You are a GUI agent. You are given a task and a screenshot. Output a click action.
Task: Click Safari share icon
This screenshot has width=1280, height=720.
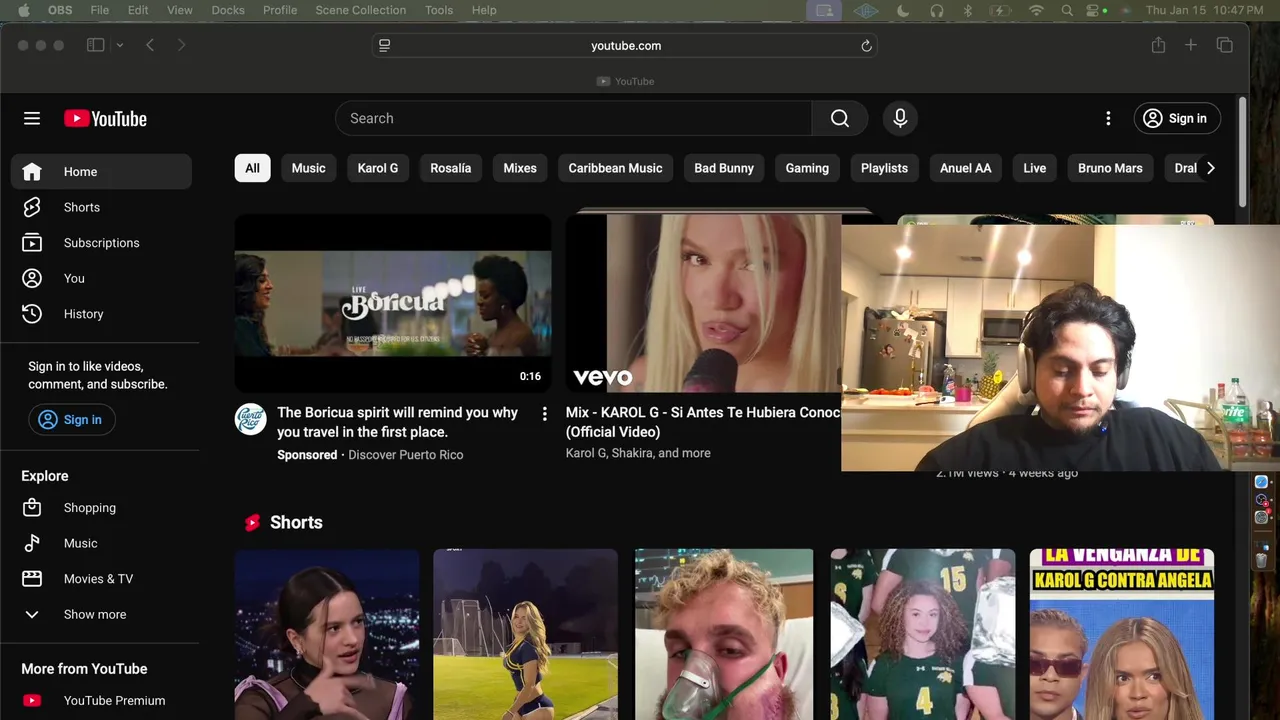(x=1158, y=45)
